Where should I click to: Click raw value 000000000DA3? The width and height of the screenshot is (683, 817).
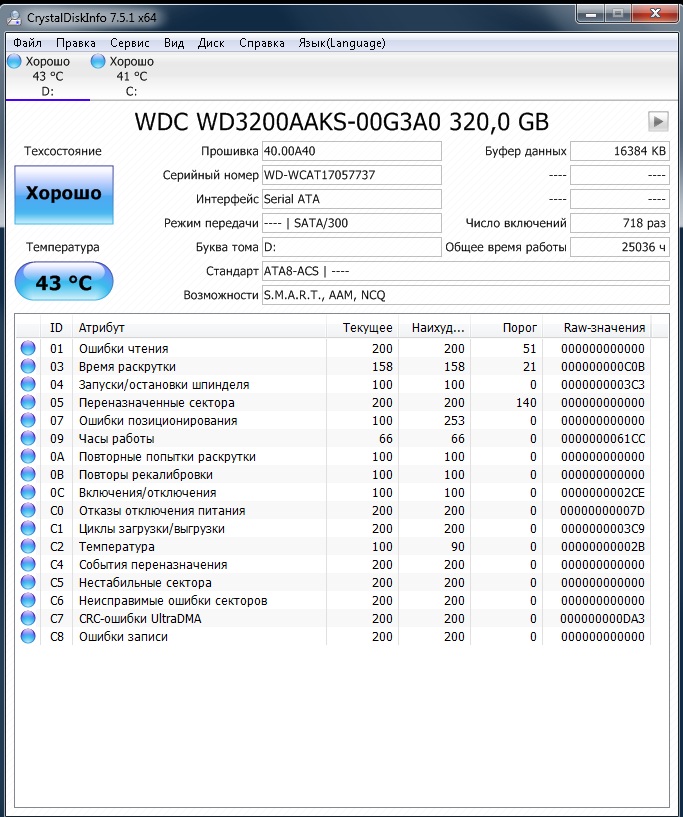603,618
